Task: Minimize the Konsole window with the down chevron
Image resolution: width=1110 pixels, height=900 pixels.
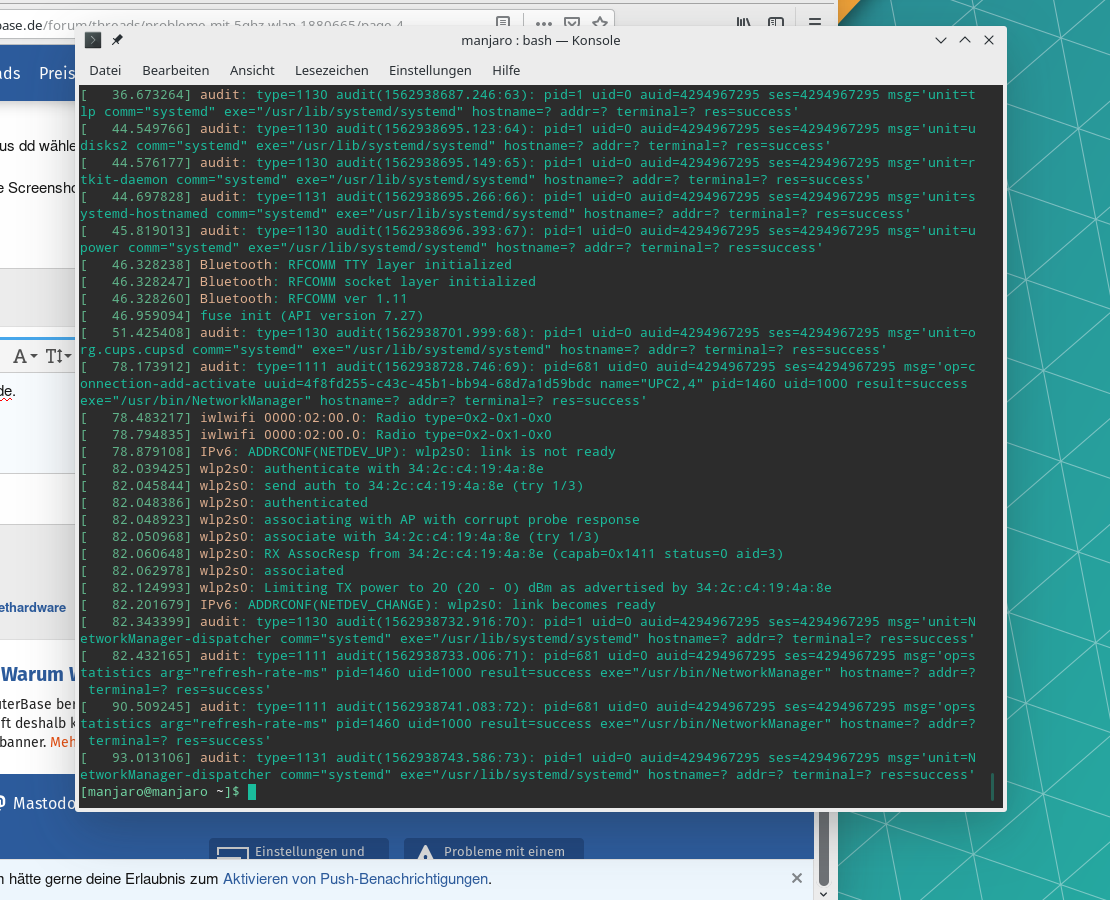Action: [x=941, y=40]
